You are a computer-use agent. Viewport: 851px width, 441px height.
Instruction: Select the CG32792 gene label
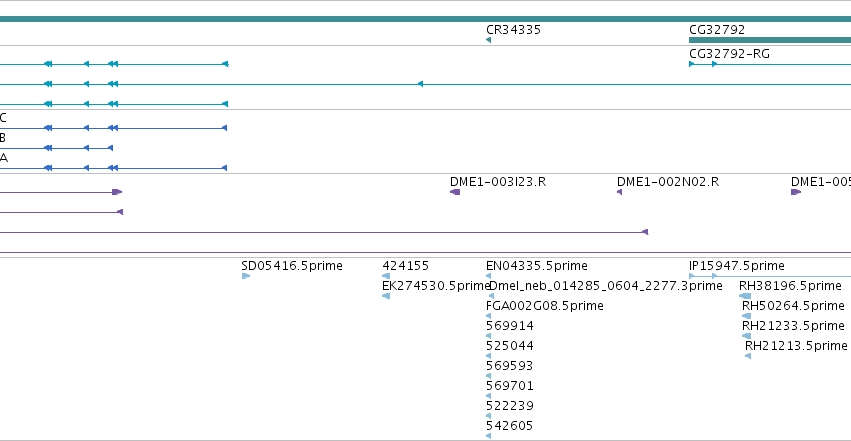pyautogui.click(x=717, y=30)
